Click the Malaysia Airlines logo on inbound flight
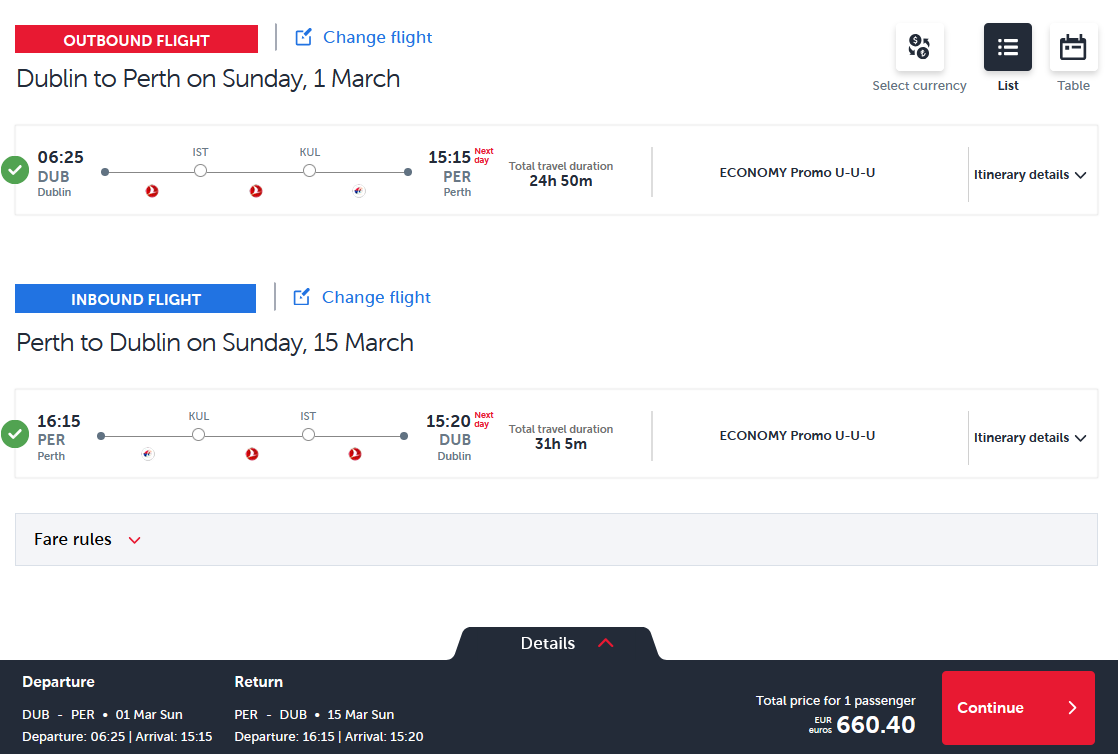 click(x=149, y=454)
